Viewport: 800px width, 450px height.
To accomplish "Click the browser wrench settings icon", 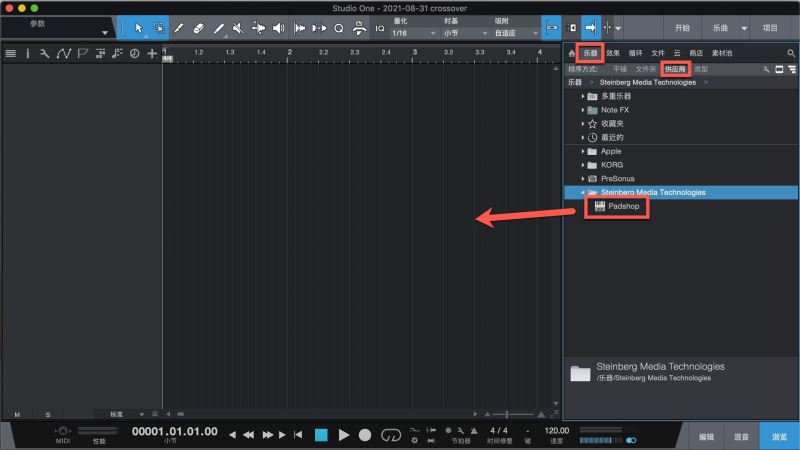I will click(x=766, y=69).
